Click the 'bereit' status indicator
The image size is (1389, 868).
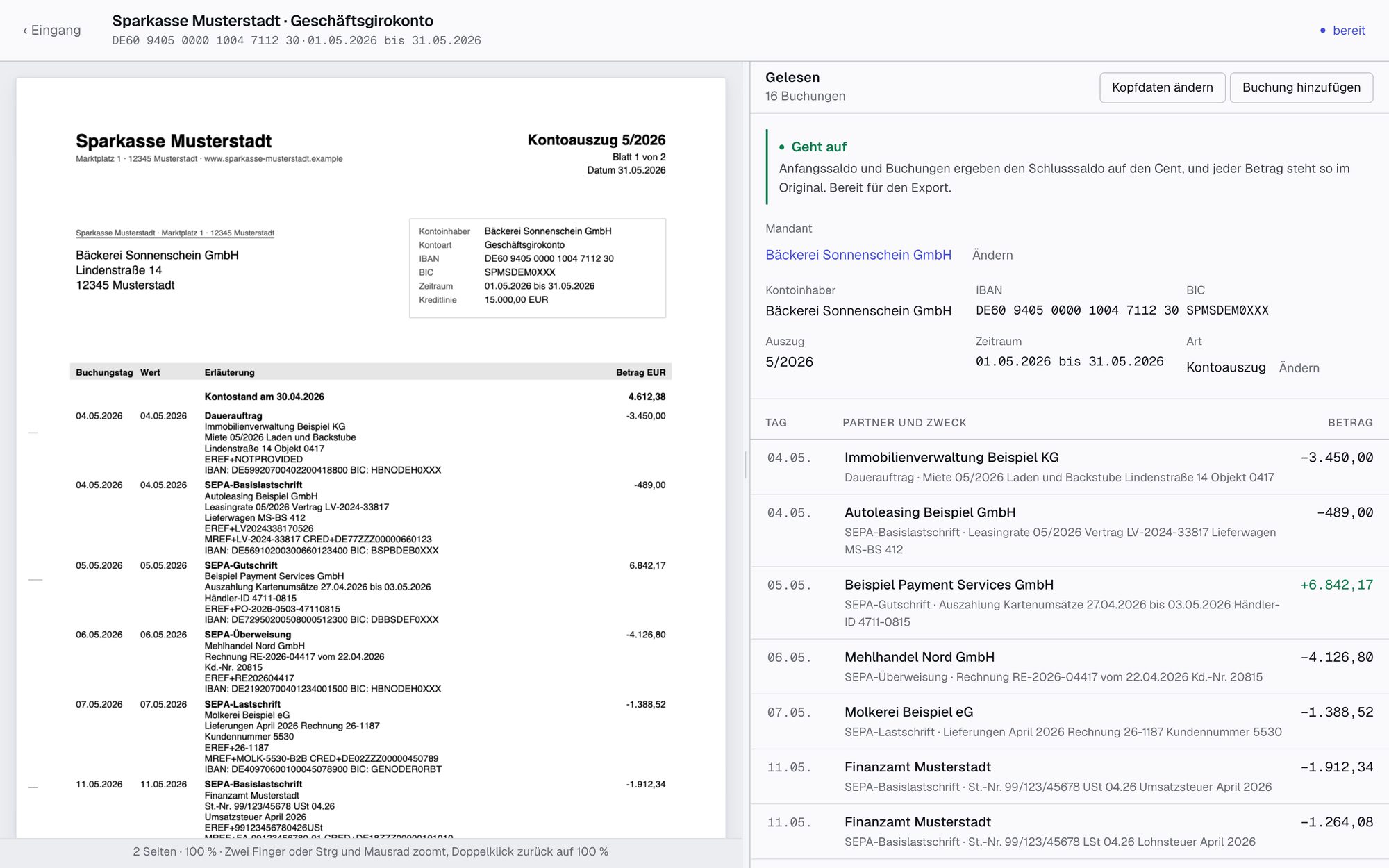[1342, 31]
